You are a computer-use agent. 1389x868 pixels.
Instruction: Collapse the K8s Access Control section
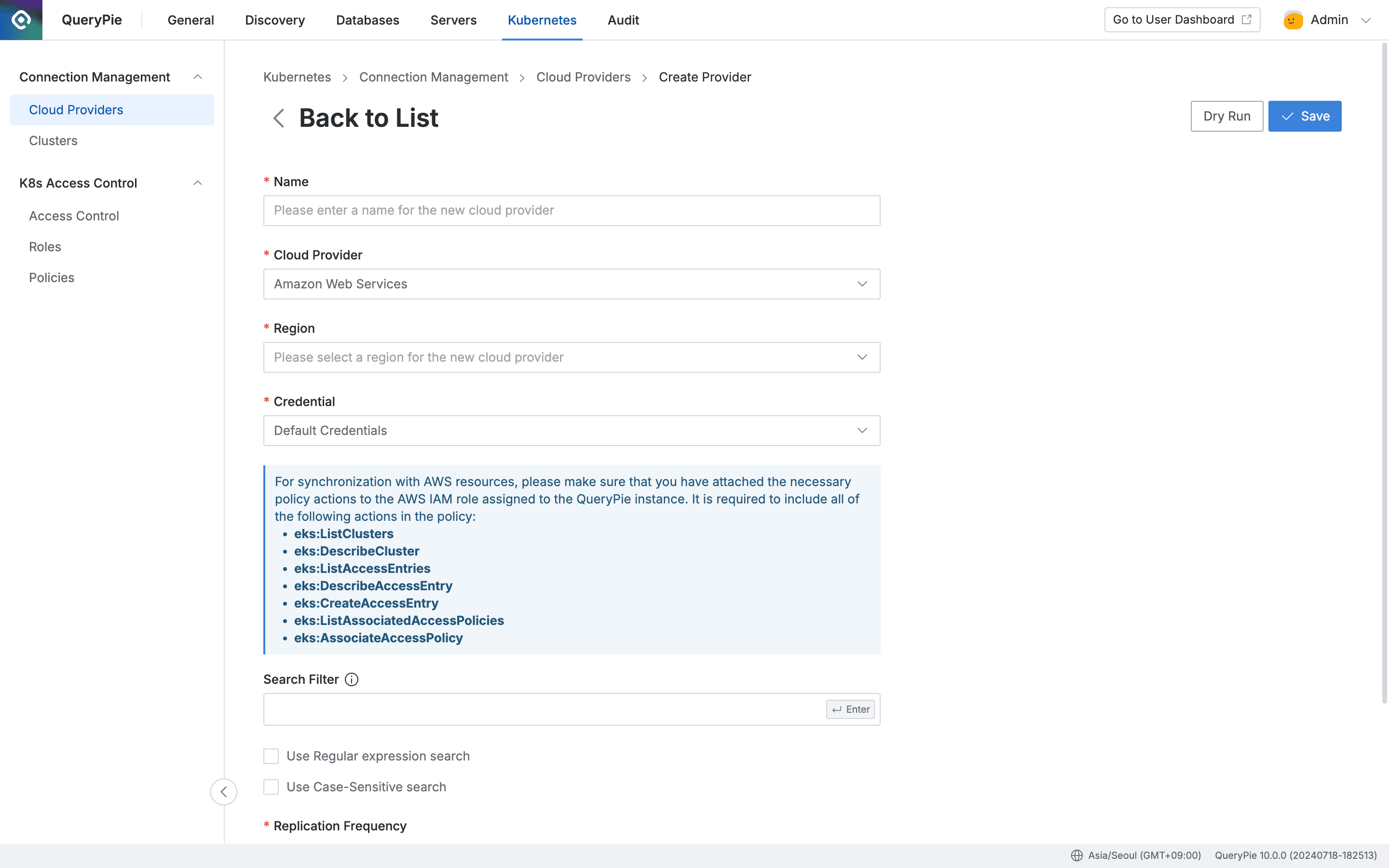pos(198,183)
